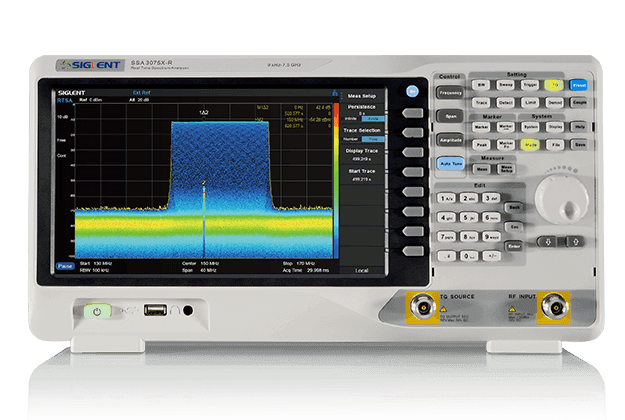This screenshot has width=625, height=420.
Task: Select Number under Trace Selection
Action: click(351, 139)
